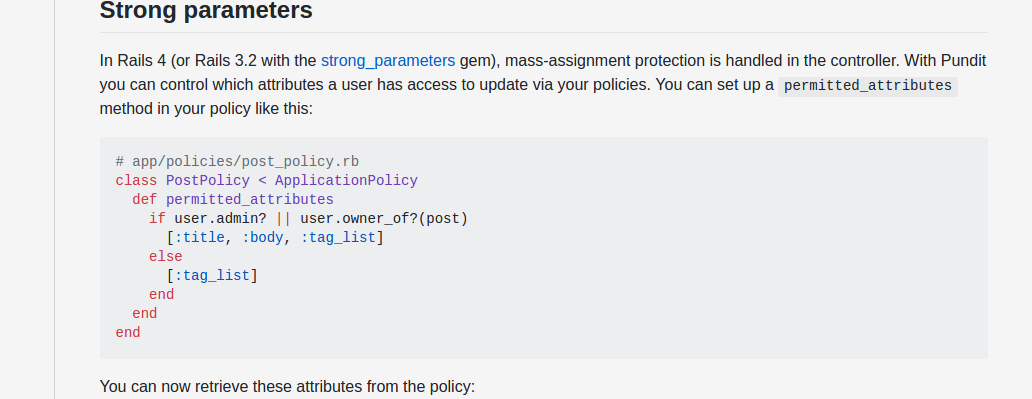The height and width of the screenshot is (399, 1032).
Task: Click the || operator in the condition
Action: 283,219
